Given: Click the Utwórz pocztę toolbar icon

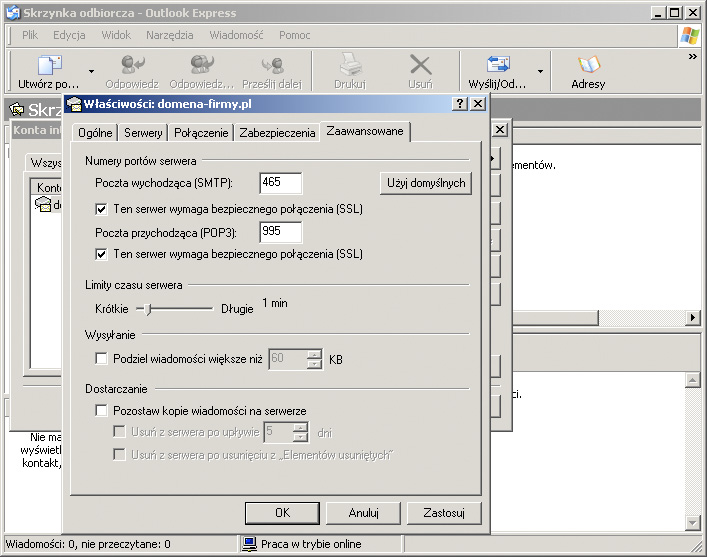Looking at the screenshot, I should [50, 65].
